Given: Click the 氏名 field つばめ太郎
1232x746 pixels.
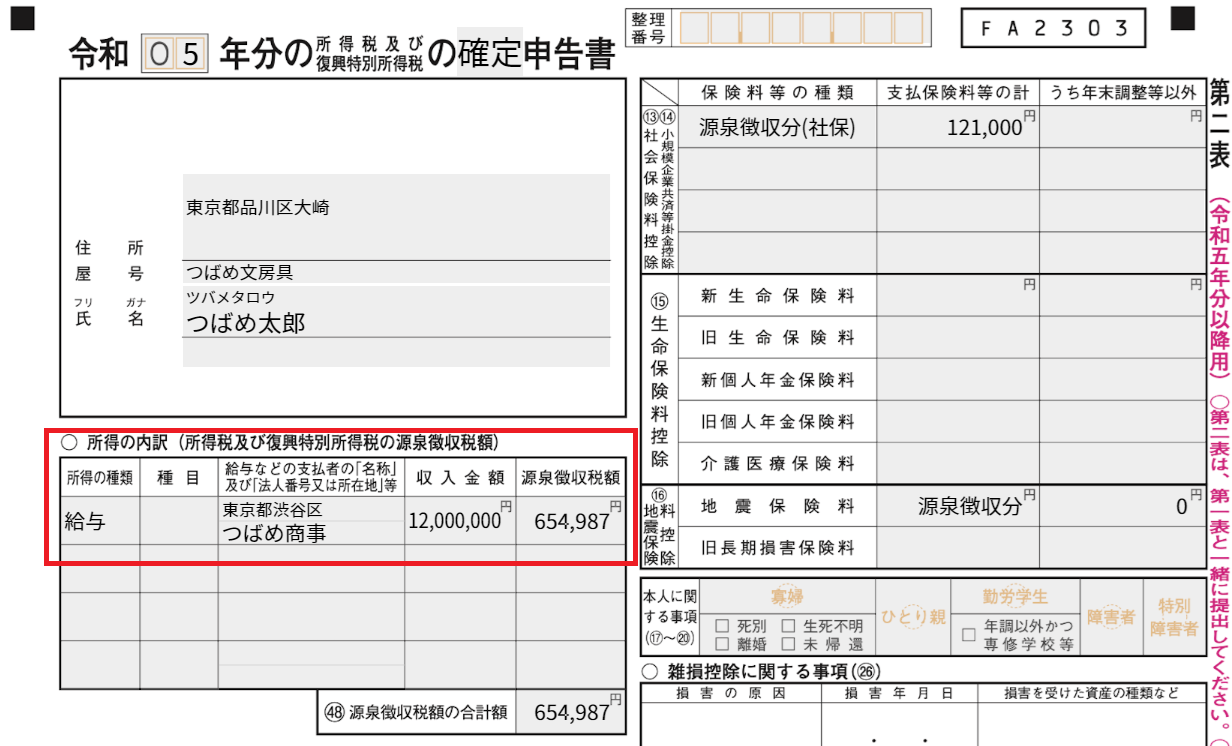Looking at the screenshot, I should 396,323.
